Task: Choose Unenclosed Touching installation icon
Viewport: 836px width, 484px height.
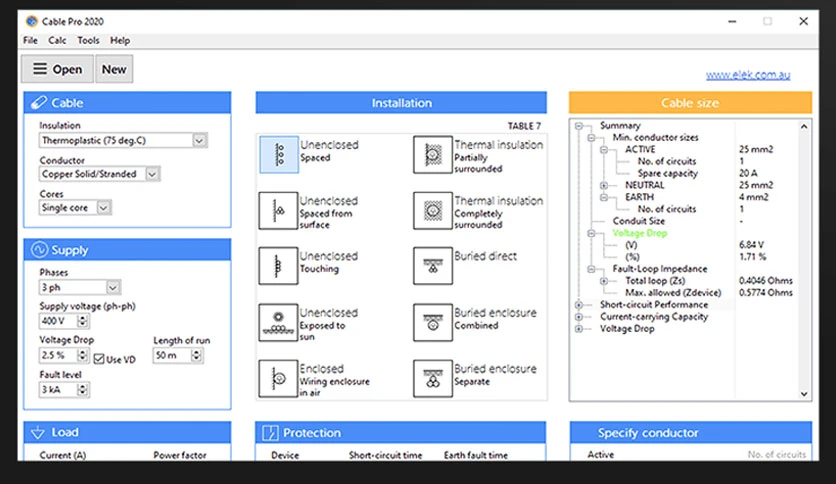Action: pos(278,265)
